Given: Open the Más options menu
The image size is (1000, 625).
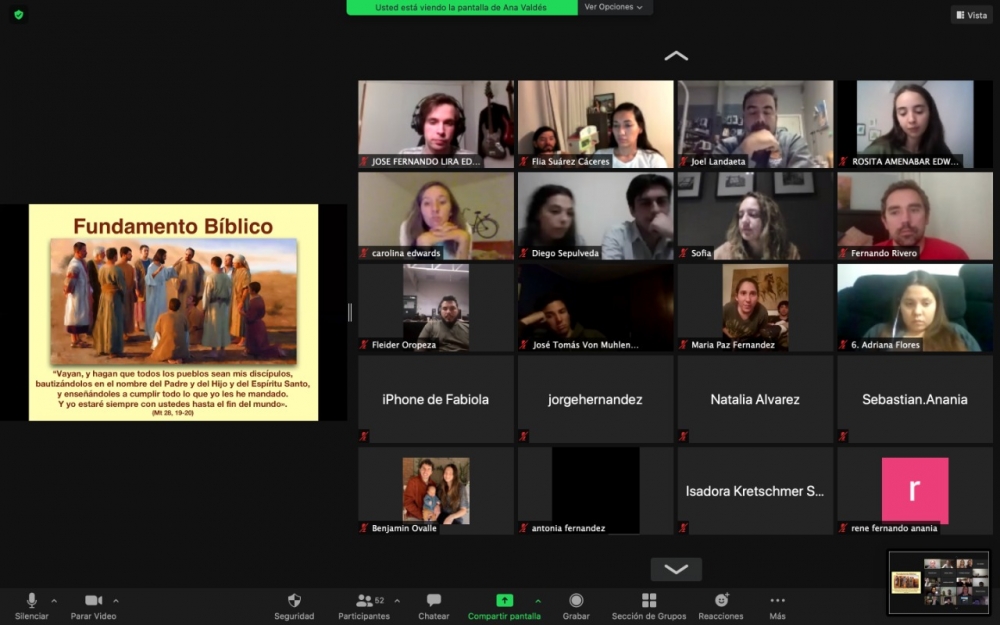Looking at the screenshot, I should click(777, 601).
